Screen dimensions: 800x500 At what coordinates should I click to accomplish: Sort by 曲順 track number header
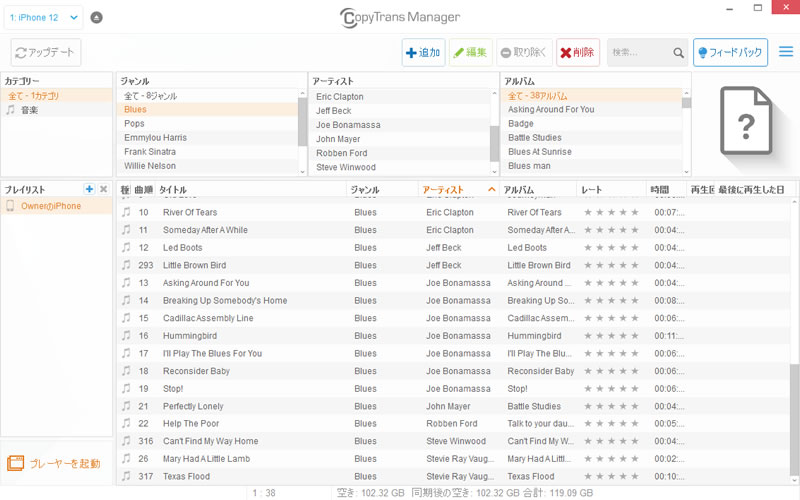pos(144,189)
